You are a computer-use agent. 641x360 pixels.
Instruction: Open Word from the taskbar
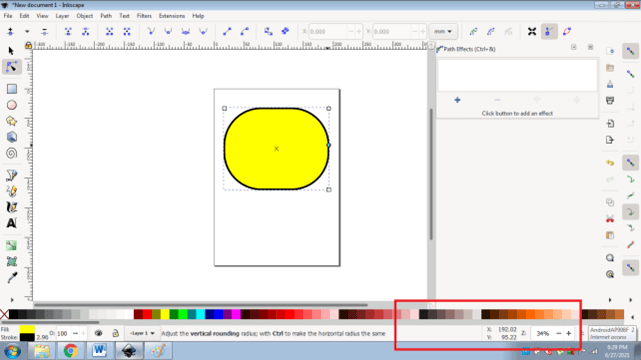pyautogui.click(x=99, y=351)
